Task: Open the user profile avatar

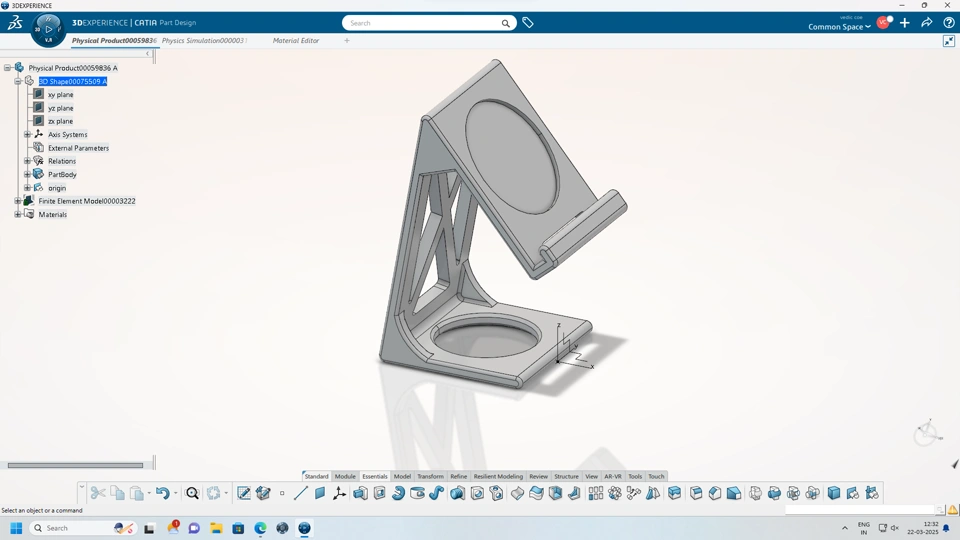Action: (883, 23)
